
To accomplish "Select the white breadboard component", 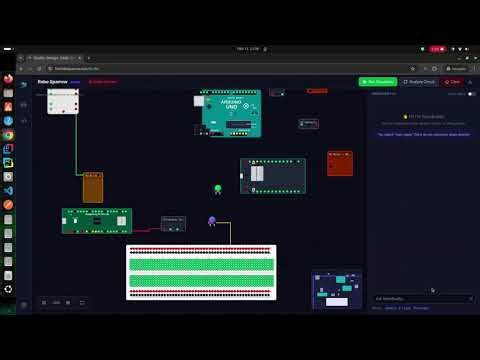I will click(x=201, y=272).
